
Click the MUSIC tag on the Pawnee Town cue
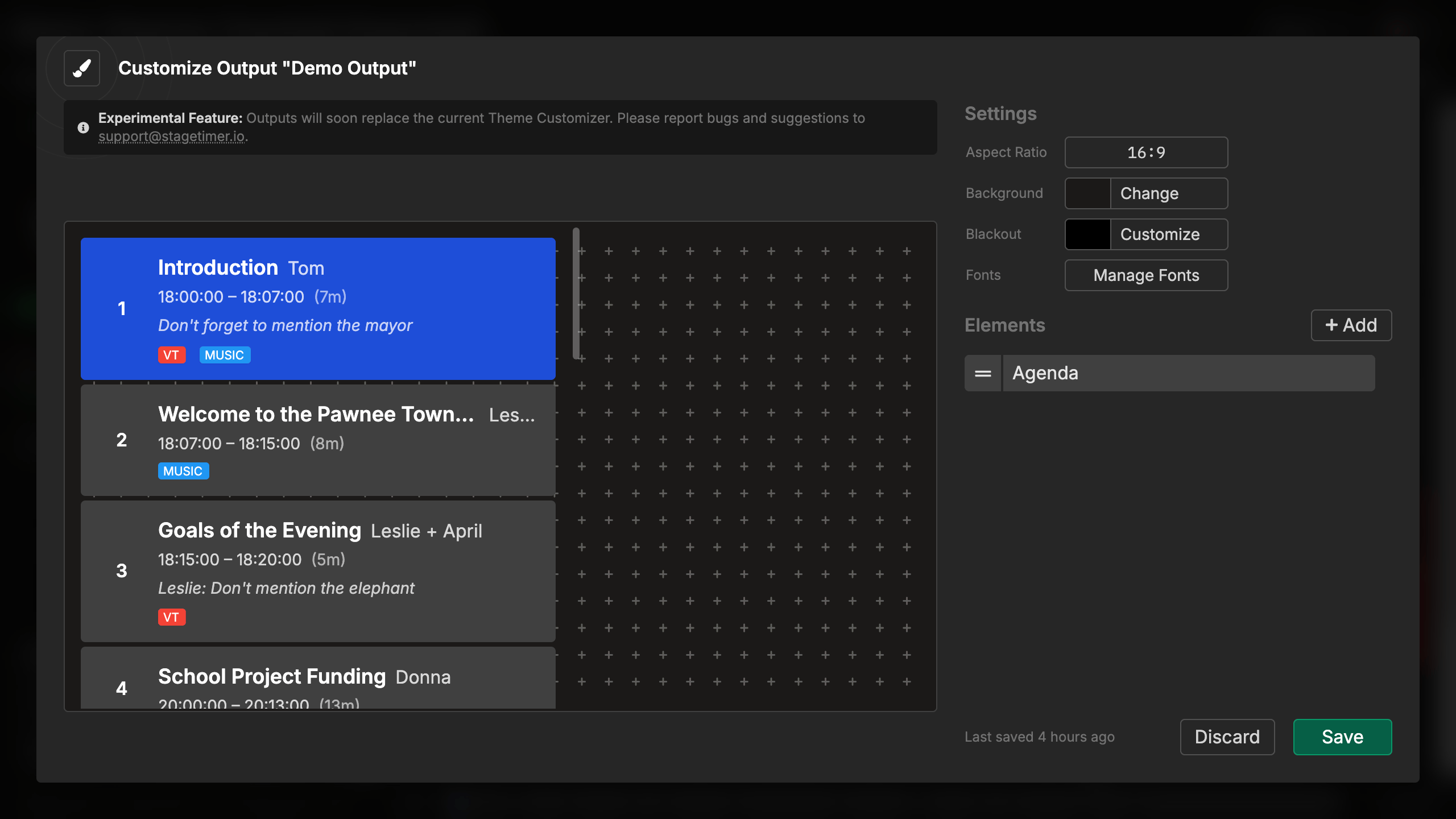click(x=183, y=471)
